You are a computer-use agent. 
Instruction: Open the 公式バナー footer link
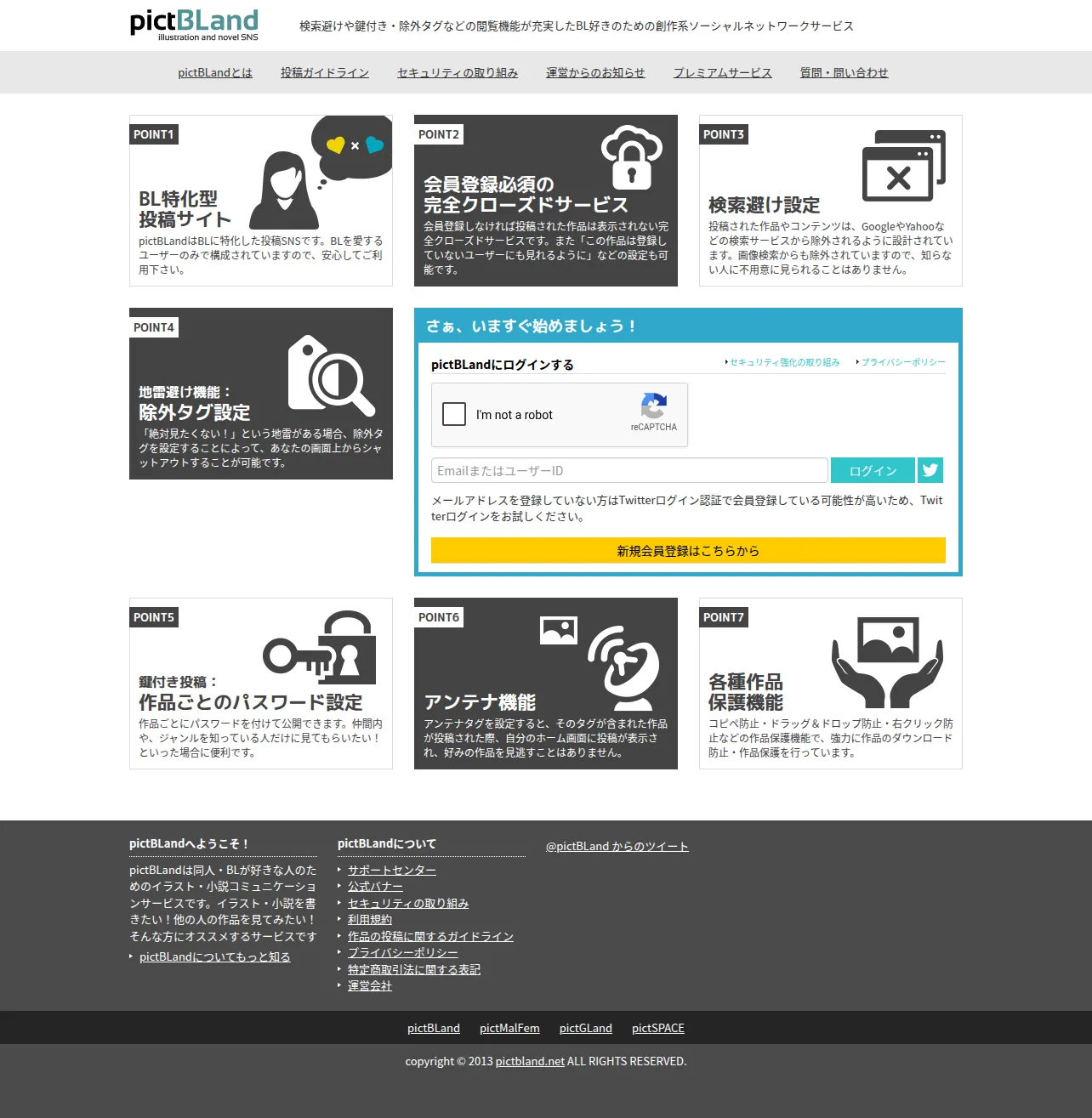click(x=375, y=886)
